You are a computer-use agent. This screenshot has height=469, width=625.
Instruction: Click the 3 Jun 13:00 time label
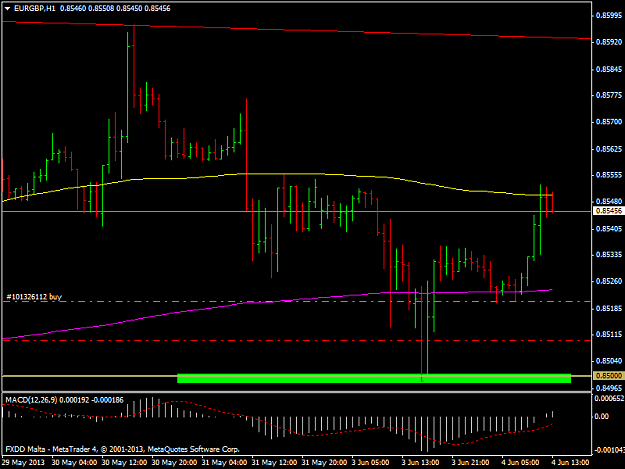tap(420, 463)
